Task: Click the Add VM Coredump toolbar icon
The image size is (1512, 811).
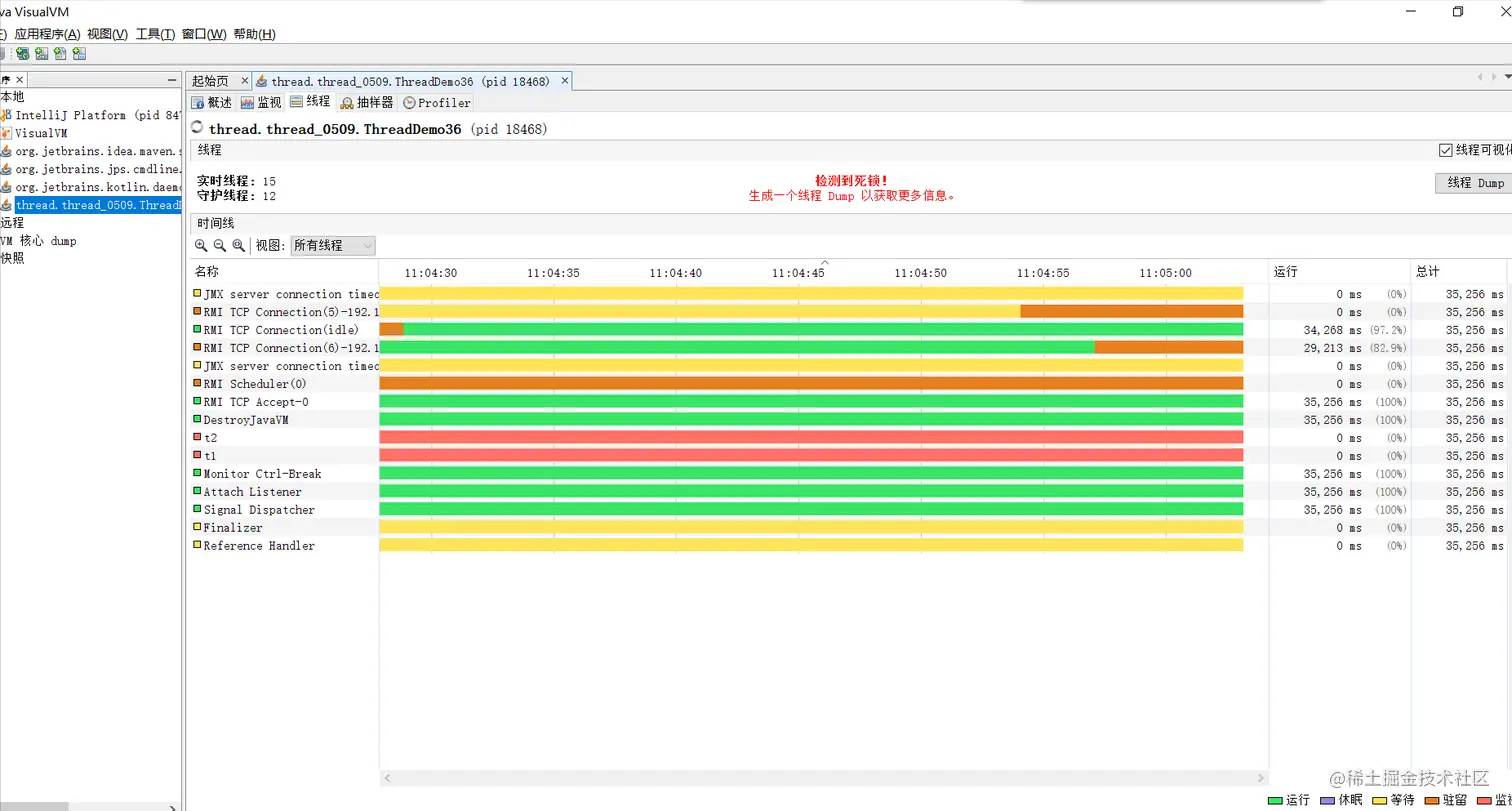Action: click(60, 54)
